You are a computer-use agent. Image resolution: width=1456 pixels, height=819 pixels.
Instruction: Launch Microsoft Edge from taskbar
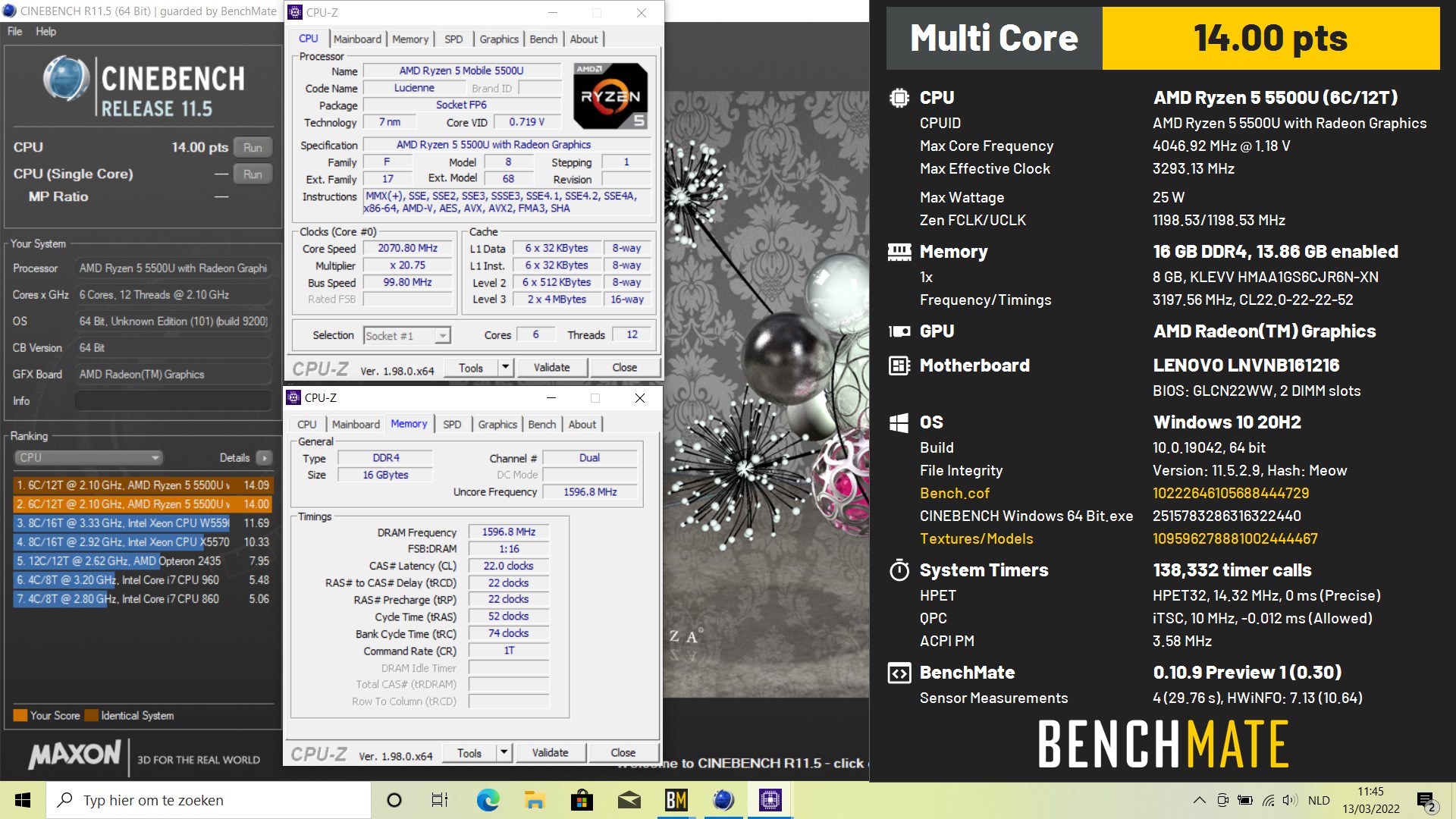click(488, 800)
